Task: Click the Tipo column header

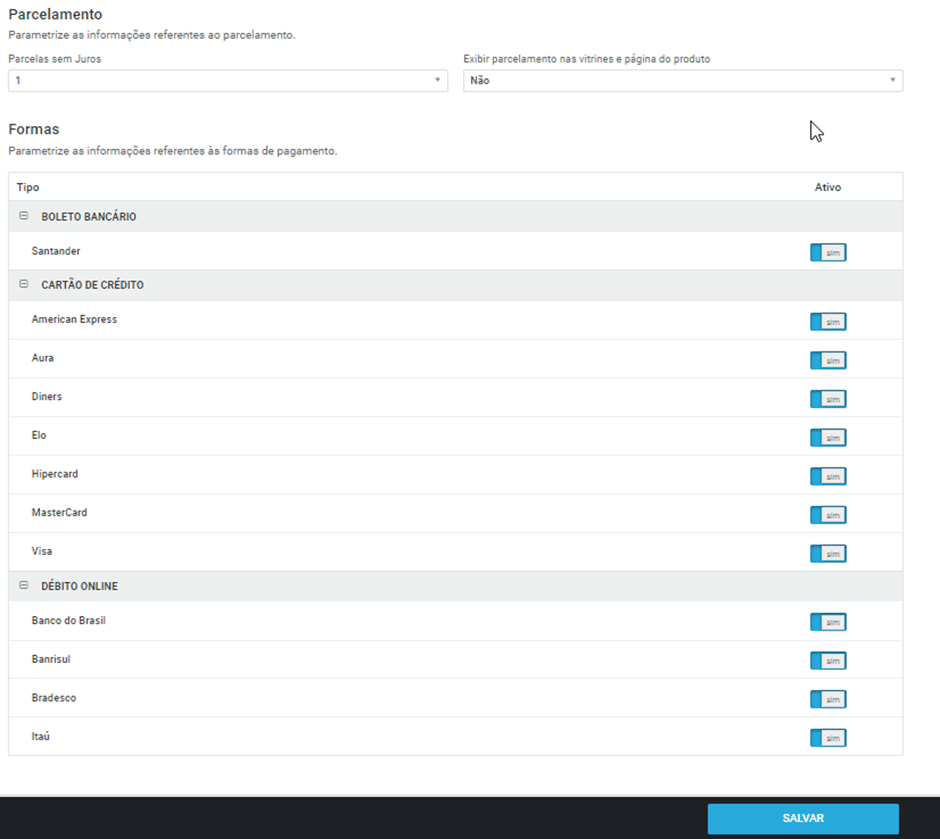Action: click(x=28, y=187)
